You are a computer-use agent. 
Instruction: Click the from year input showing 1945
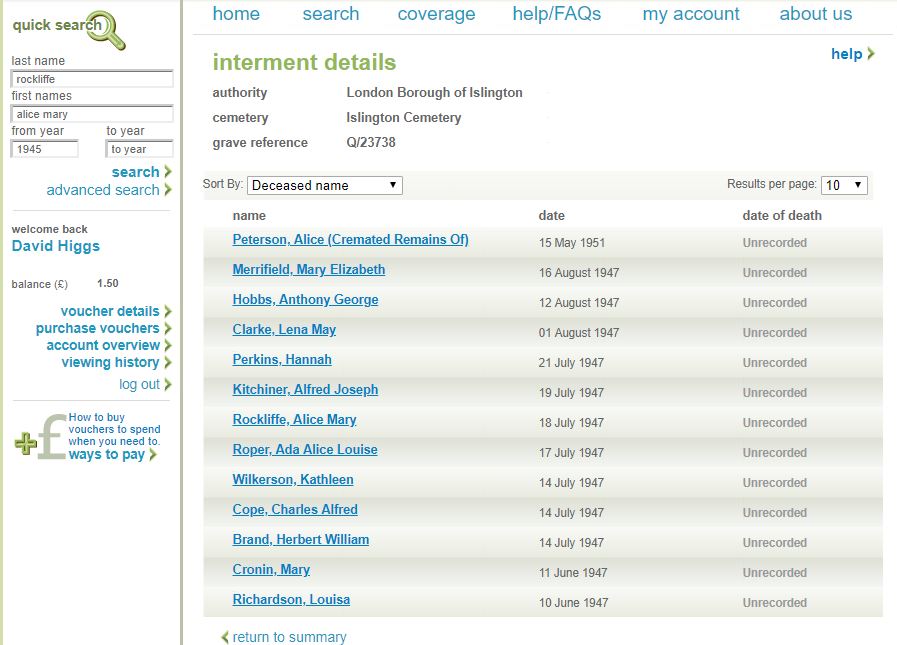tap(44, 148)
